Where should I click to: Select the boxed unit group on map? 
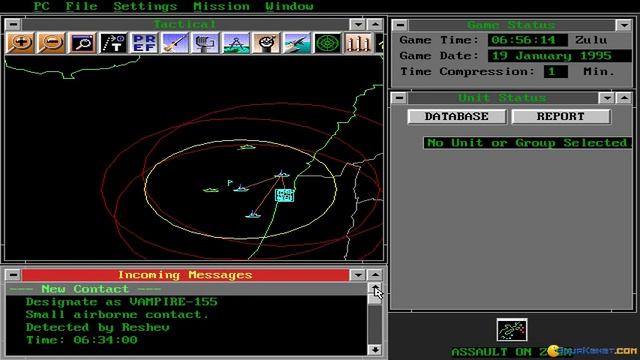click(x=284, y=195)
